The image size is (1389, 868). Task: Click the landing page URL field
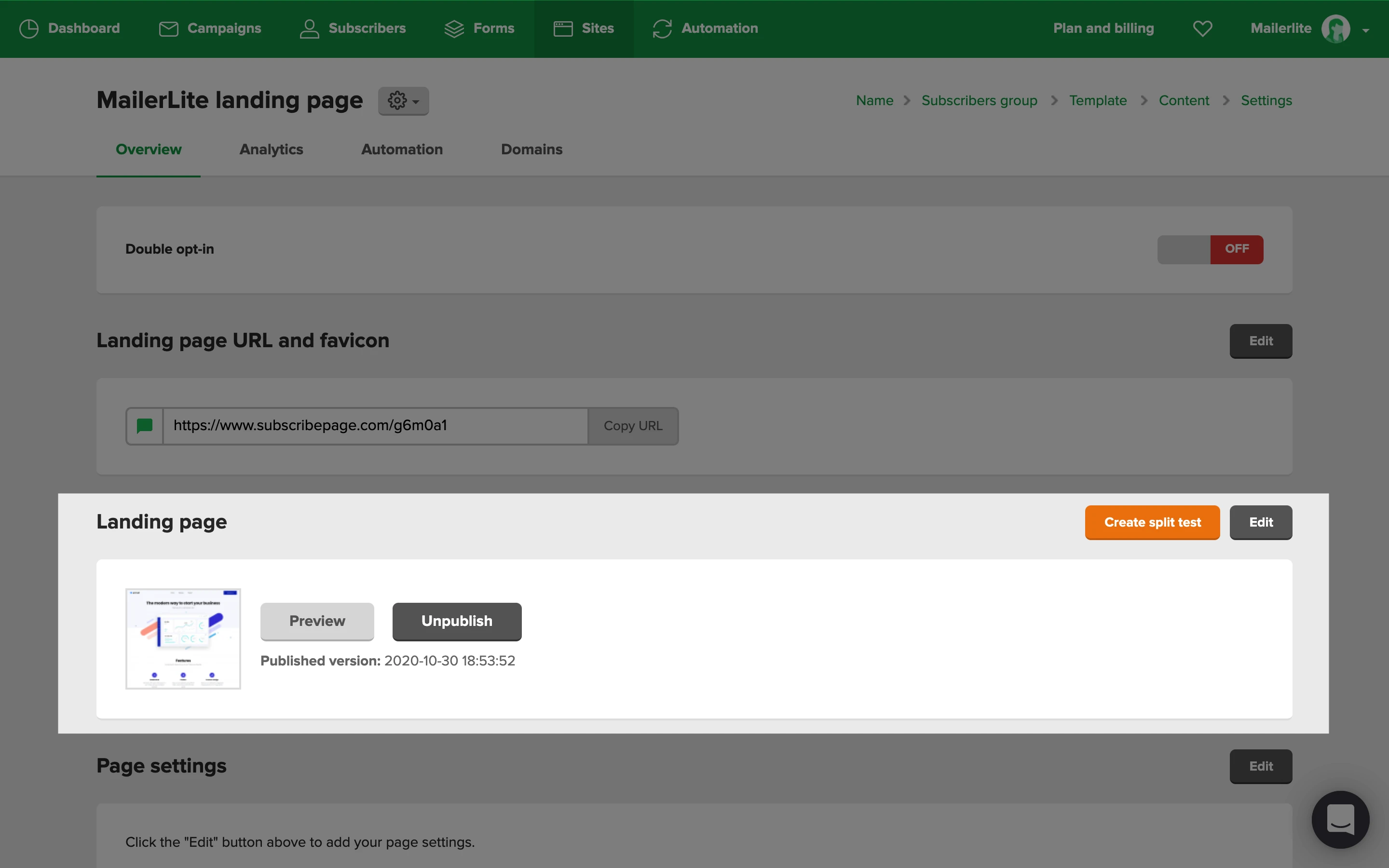tap(375, 426)
